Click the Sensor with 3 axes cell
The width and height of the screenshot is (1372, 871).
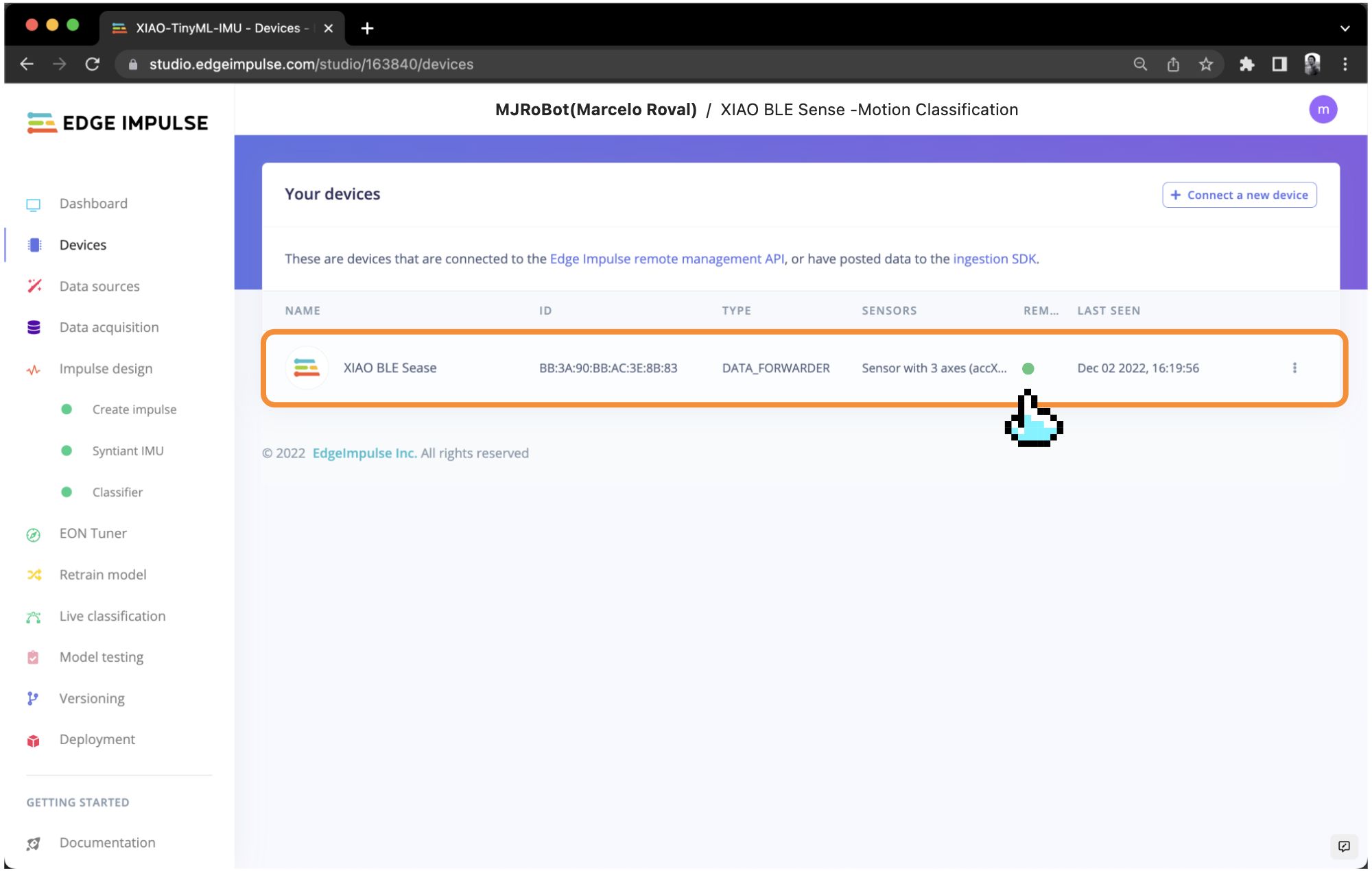point(934,368)
